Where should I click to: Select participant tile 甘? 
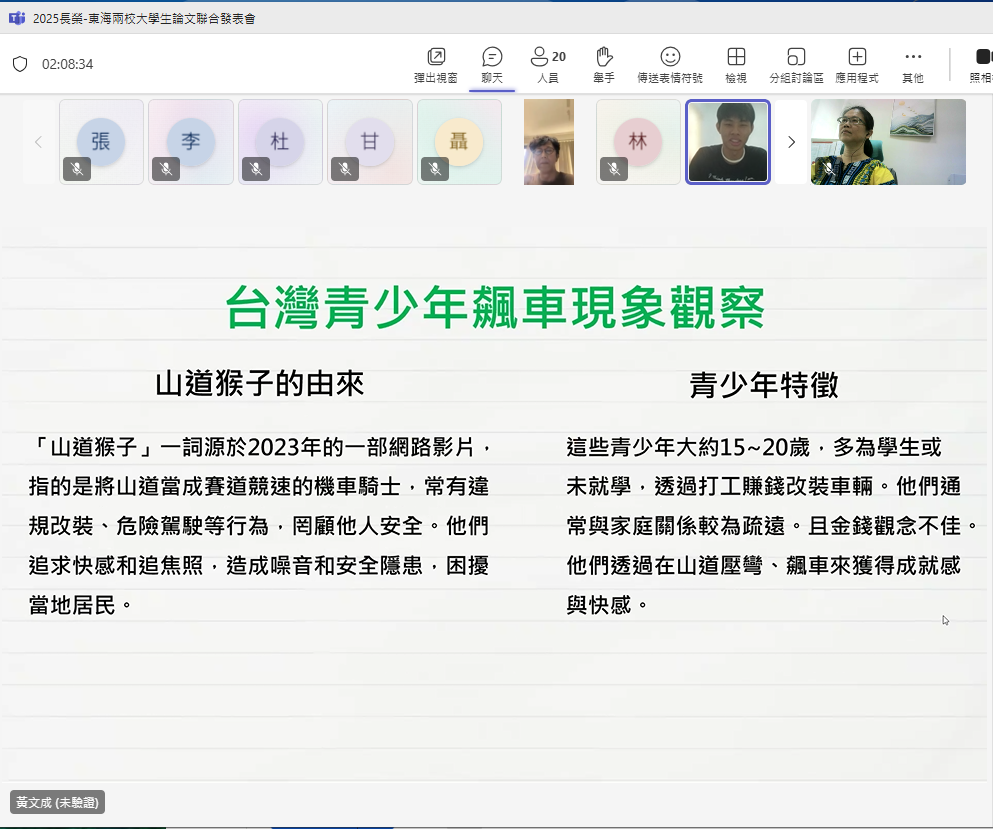[370, 142]
